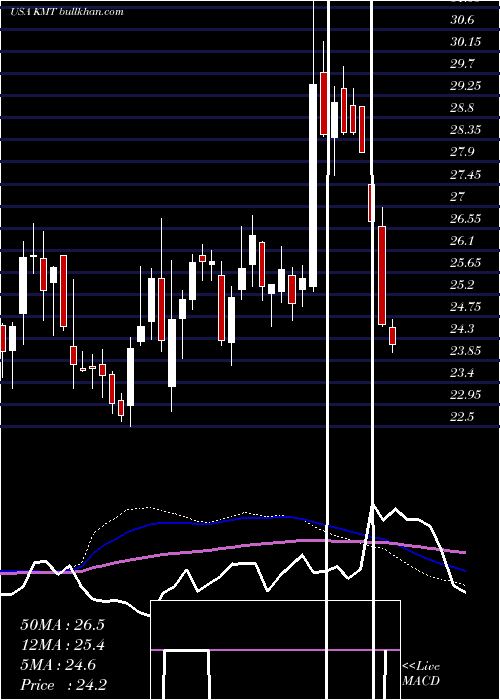Image resolution: width=500 pixels, height=700 pixels.
Task: Select the 25.2 price axis label
Action: (x=462, y=284)
